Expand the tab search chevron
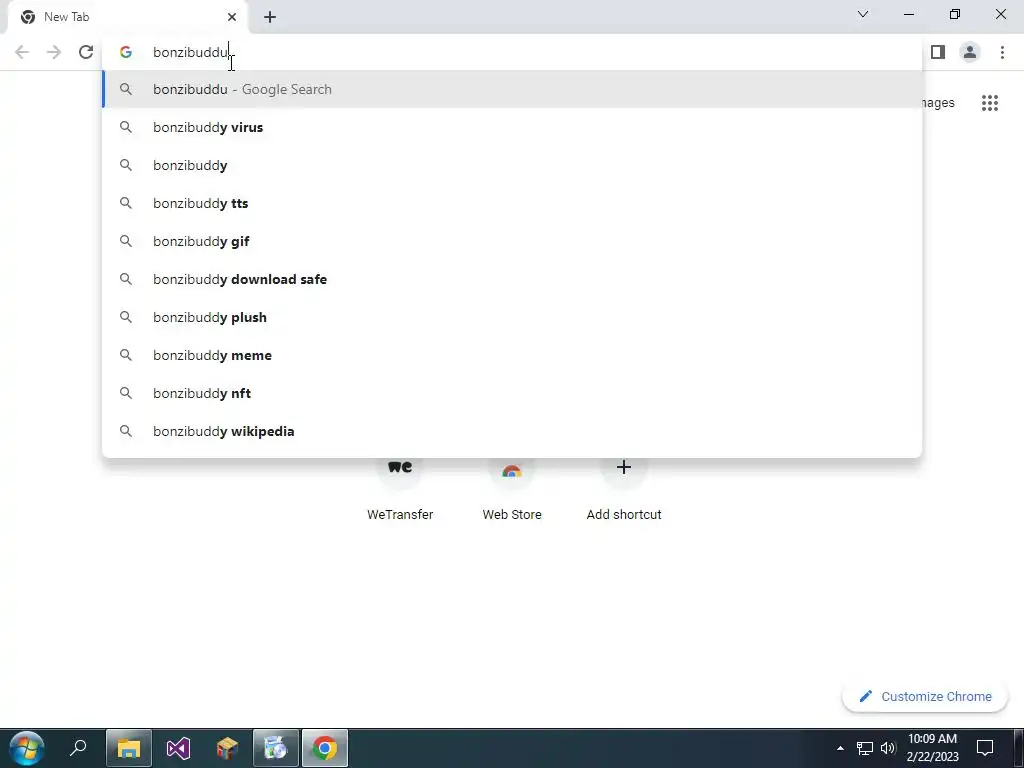The width and height of the screenshot is (1024, 768). (x=863, y=14)
